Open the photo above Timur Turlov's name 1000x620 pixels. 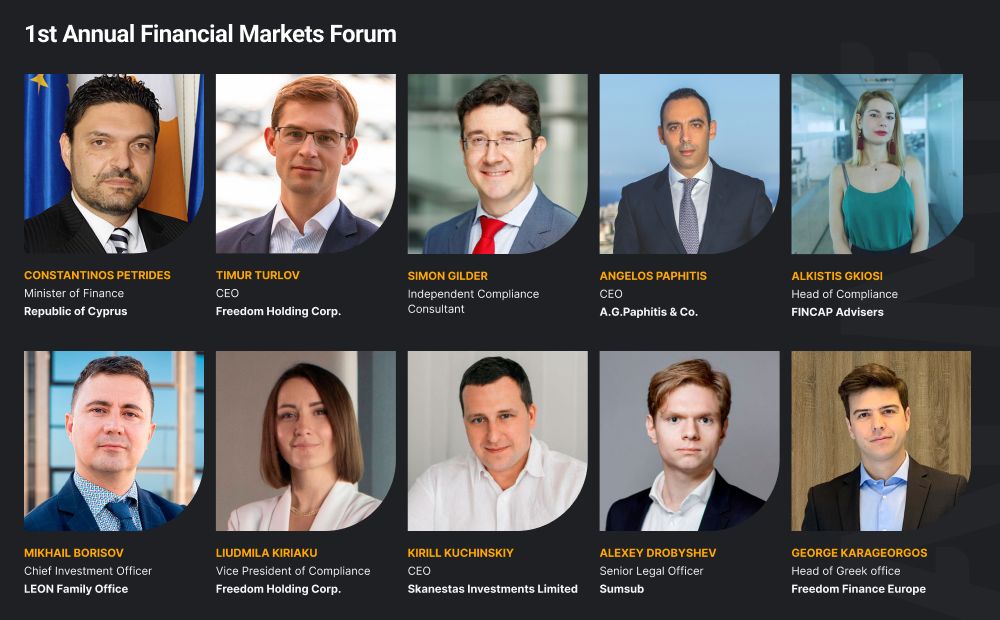306,163
